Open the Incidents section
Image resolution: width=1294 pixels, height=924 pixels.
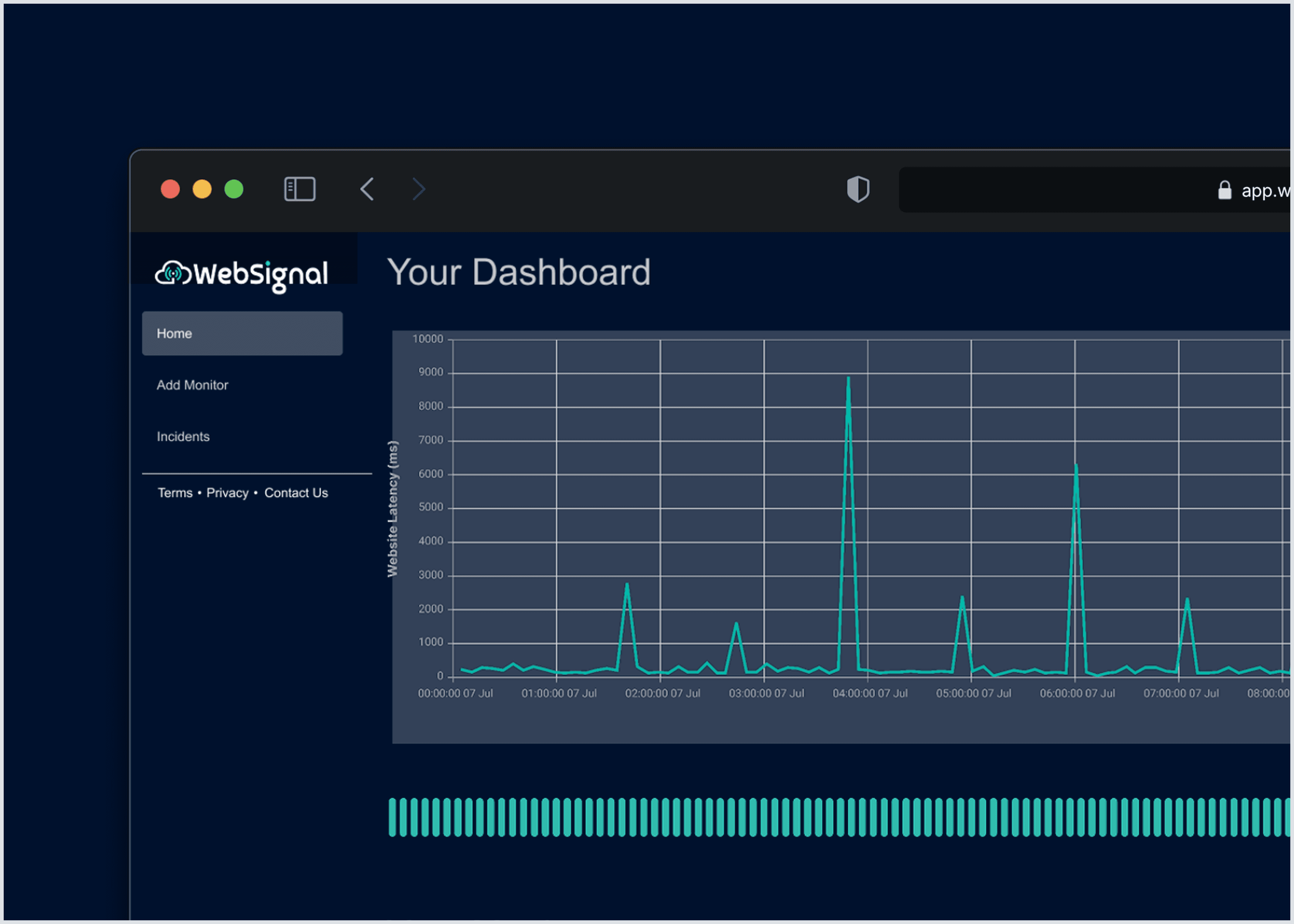click(x=183, y=436)
